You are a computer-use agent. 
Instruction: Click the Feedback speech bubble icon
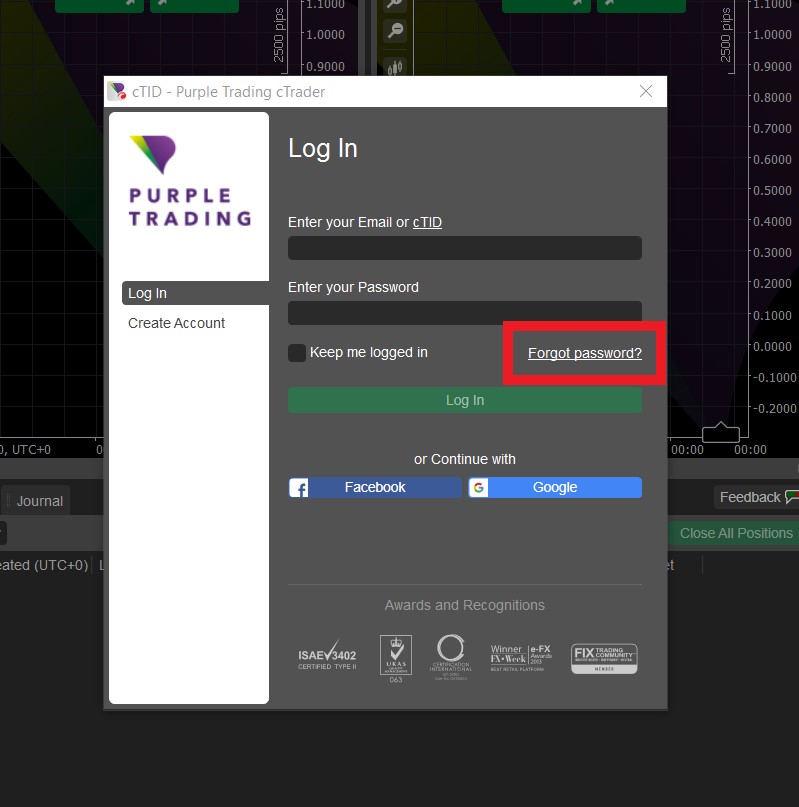[x=792, y=497]
